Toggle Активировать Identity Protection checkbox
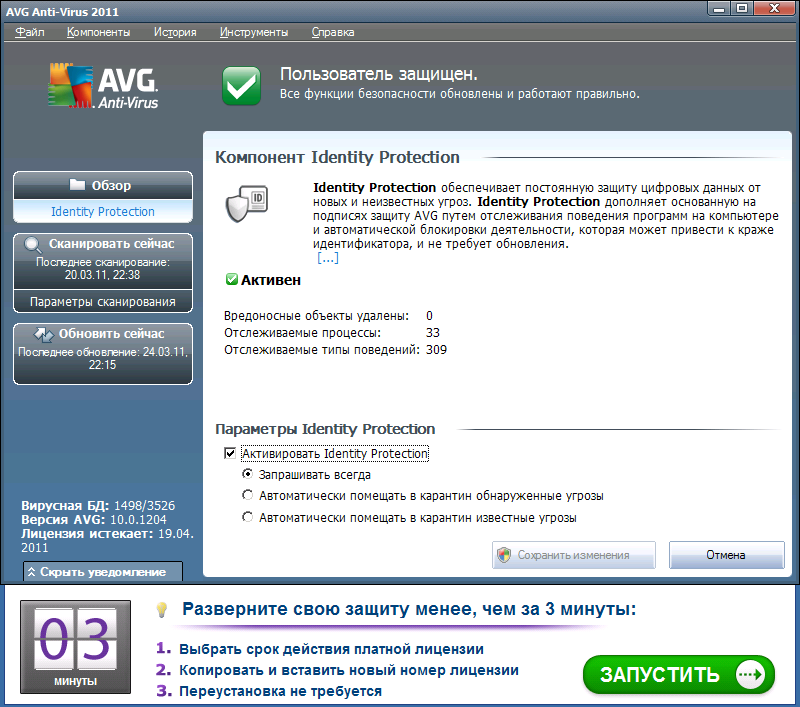The image size is (800, 707). click(x=230, y=453)
